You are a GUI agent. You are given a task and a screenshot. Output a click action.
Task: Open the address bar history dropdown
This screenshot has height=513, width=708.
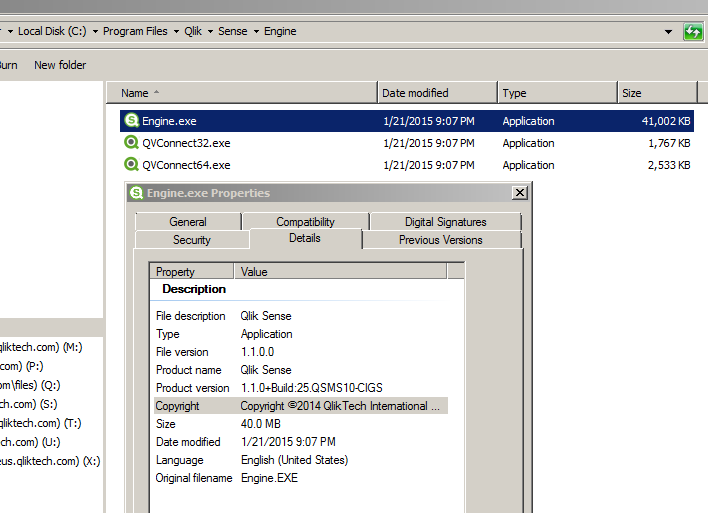pos(668,31)
